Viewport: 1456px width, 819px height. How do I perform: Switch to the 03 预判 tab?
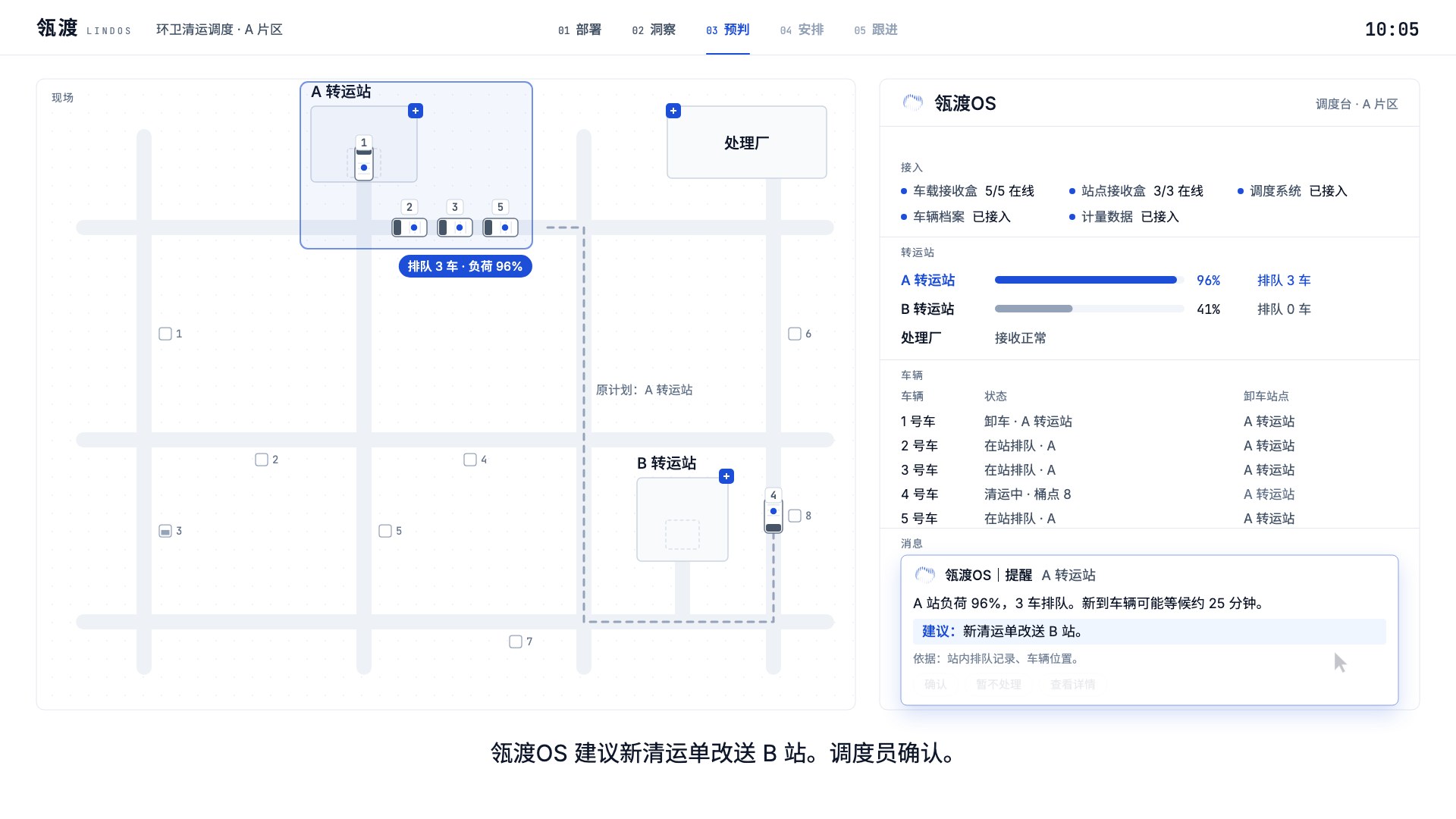tap(728, 30)
